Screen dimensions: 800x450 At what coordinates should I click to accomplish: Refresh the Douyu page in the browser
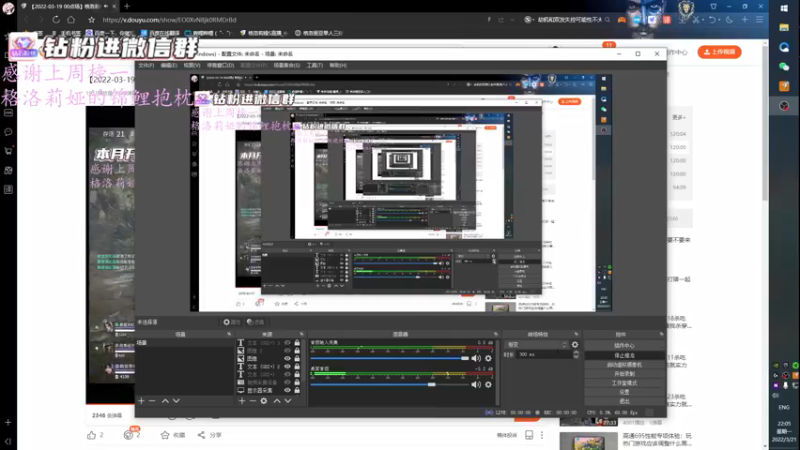[x=56, y=19]
